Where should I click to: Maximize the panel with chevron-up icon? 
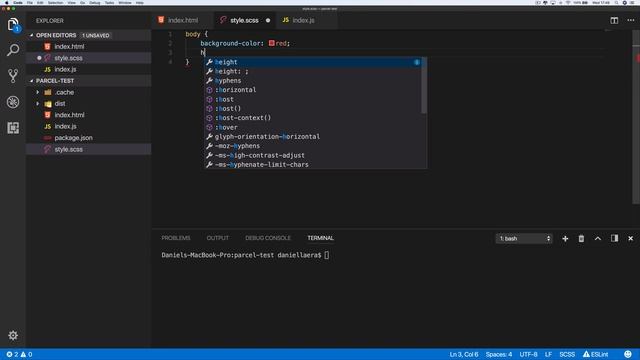(x=598, y=238)
